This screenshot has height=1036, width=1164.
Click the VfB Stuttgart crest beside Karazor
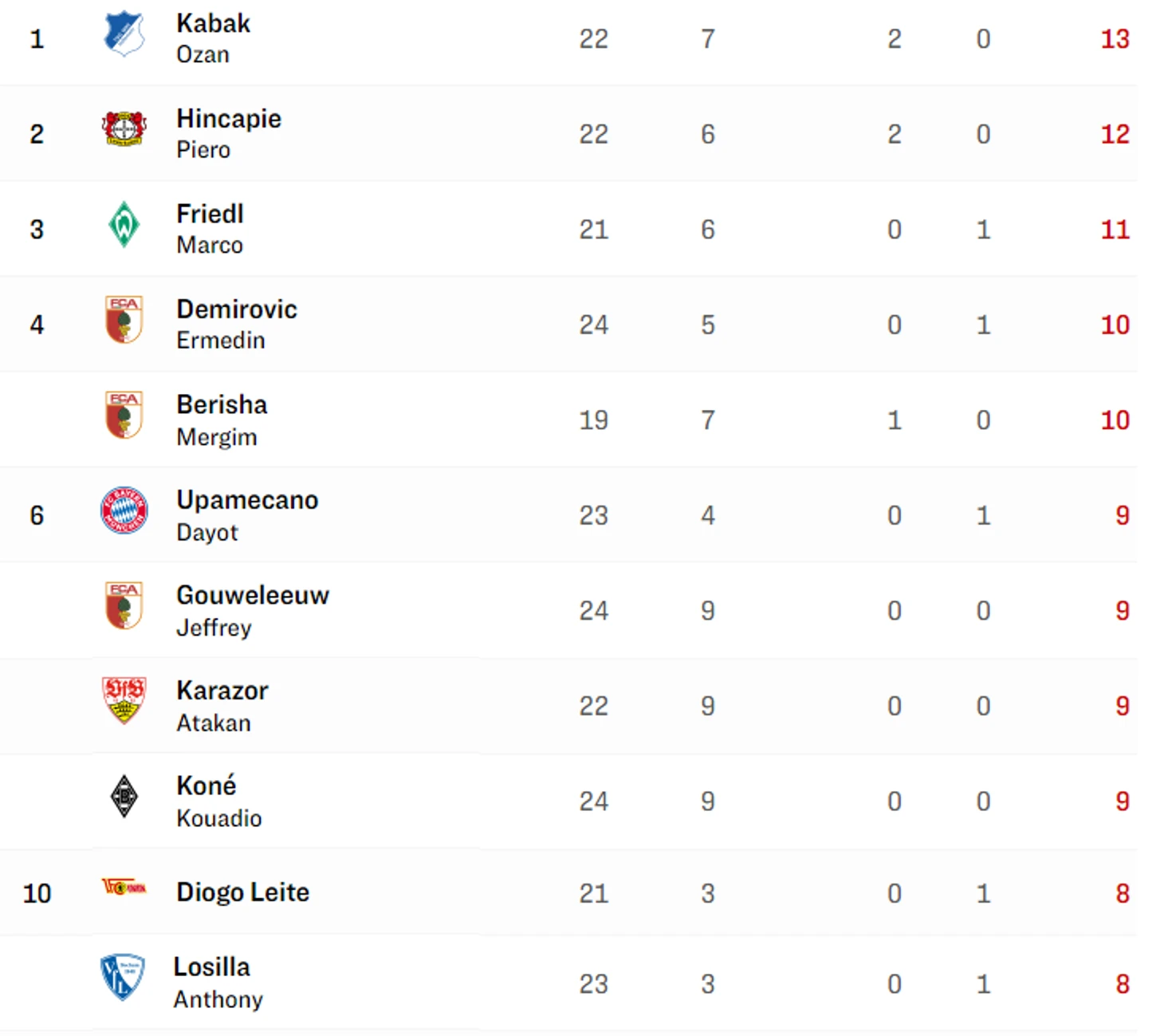click(x=124, y=700)
